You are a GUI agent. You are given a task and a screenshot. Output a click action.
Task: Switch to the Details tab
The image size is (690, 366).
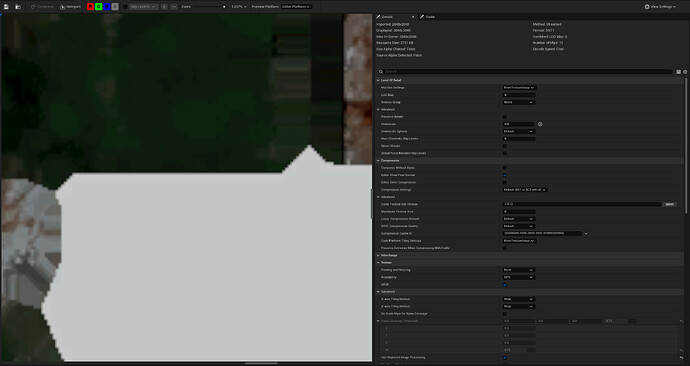[387, 17]
